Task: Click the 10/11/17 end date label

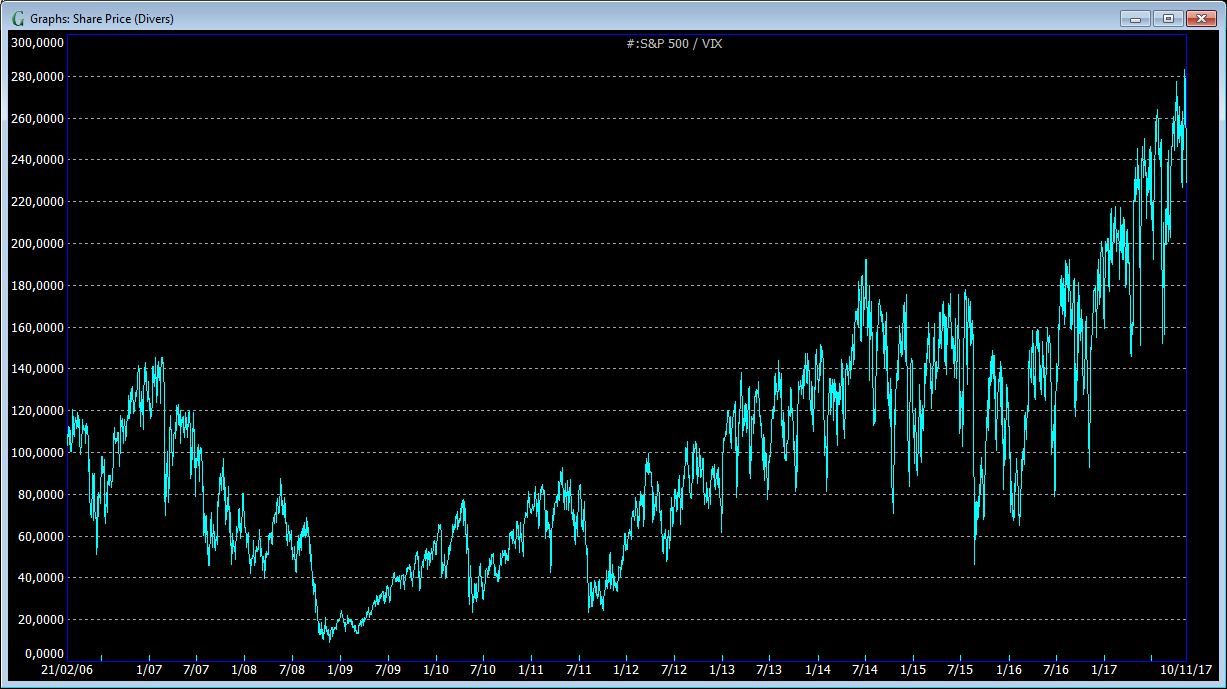Action: tap(1186, 669)
